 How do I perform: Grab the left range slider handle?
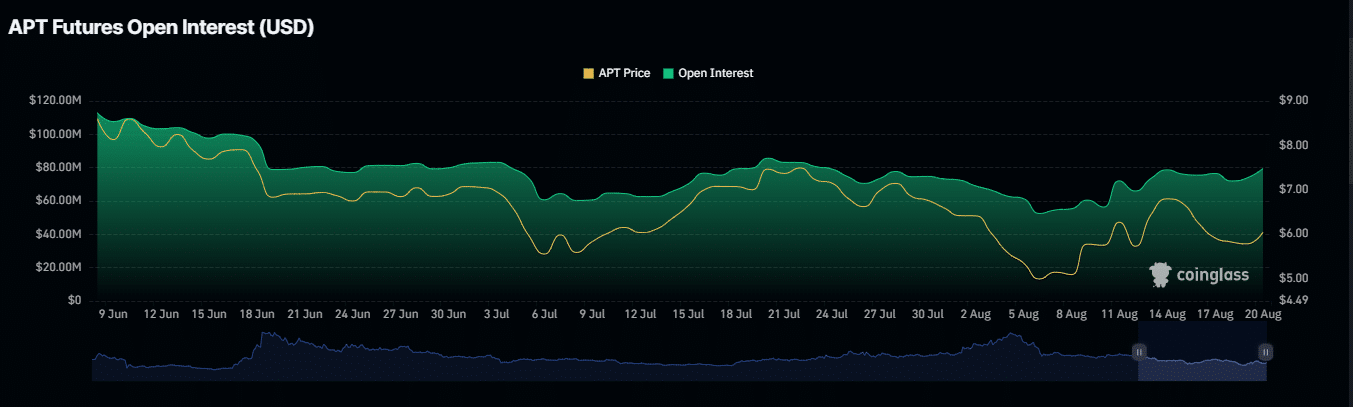click(1138, 351)
